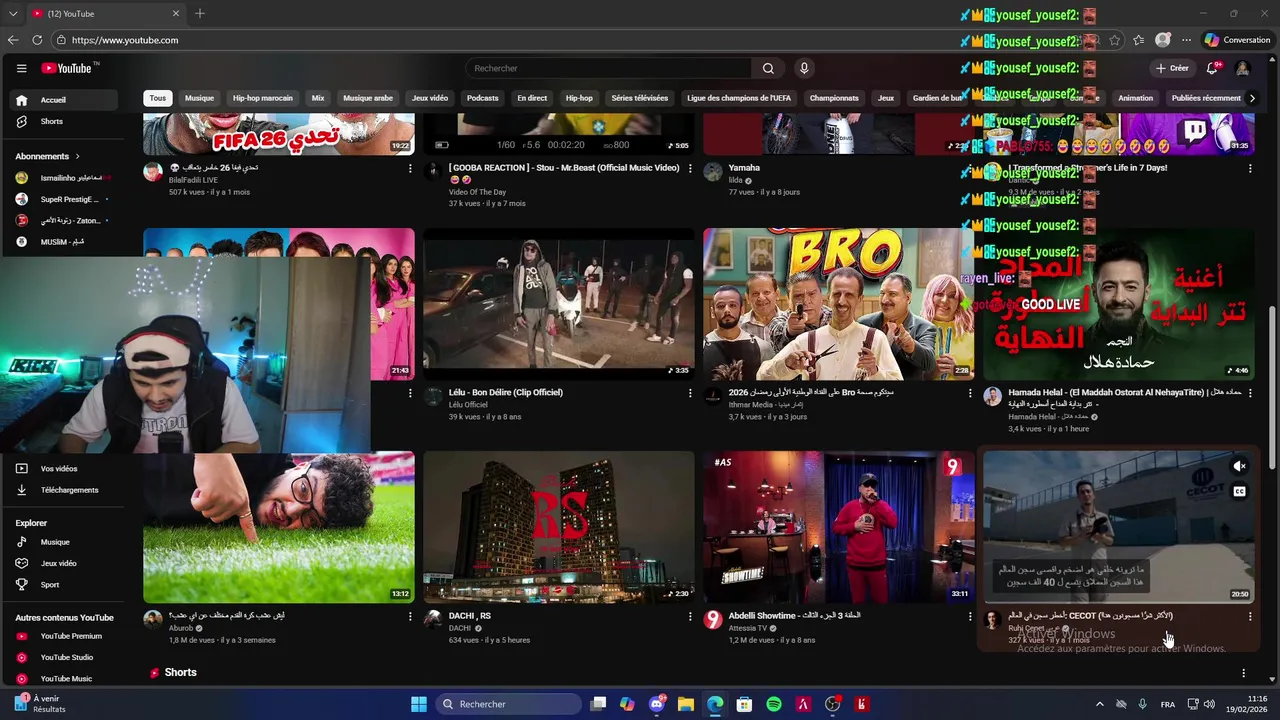Select the Hip-hop marocain chip
Image resolution: width=1280 pixels, height=720 pixels.
pos(263,98)
